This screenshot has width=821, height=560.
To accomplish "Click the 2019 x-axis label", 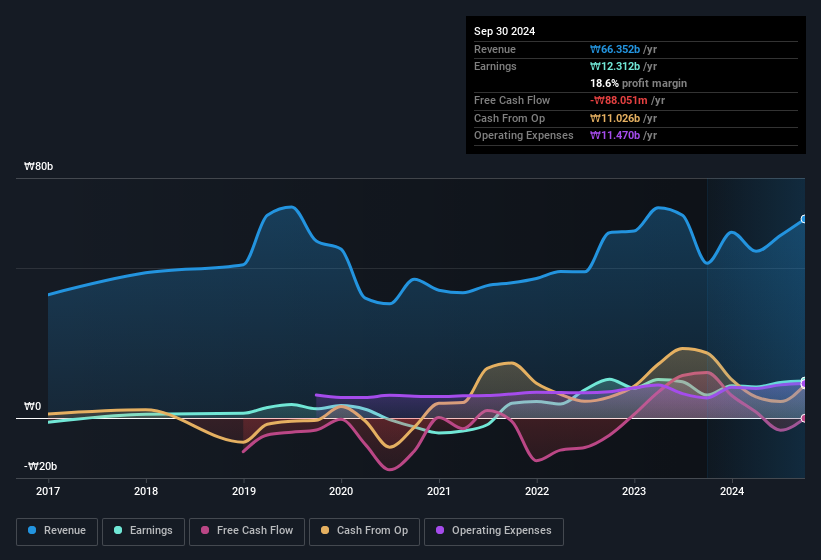I will coord(243,491).
